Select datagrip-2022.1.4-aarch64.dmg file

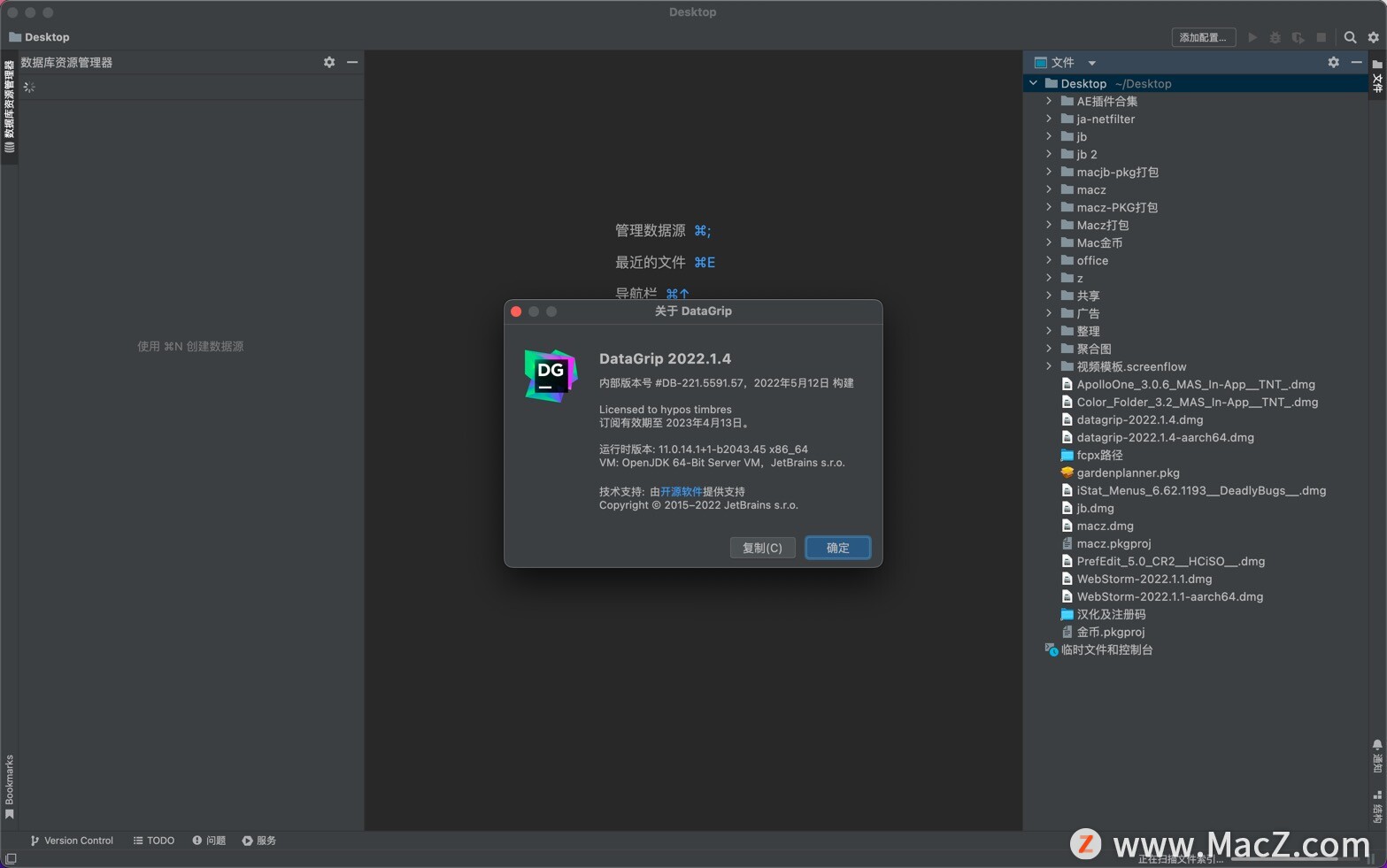pyautogui.click(x=1158, y=437)
